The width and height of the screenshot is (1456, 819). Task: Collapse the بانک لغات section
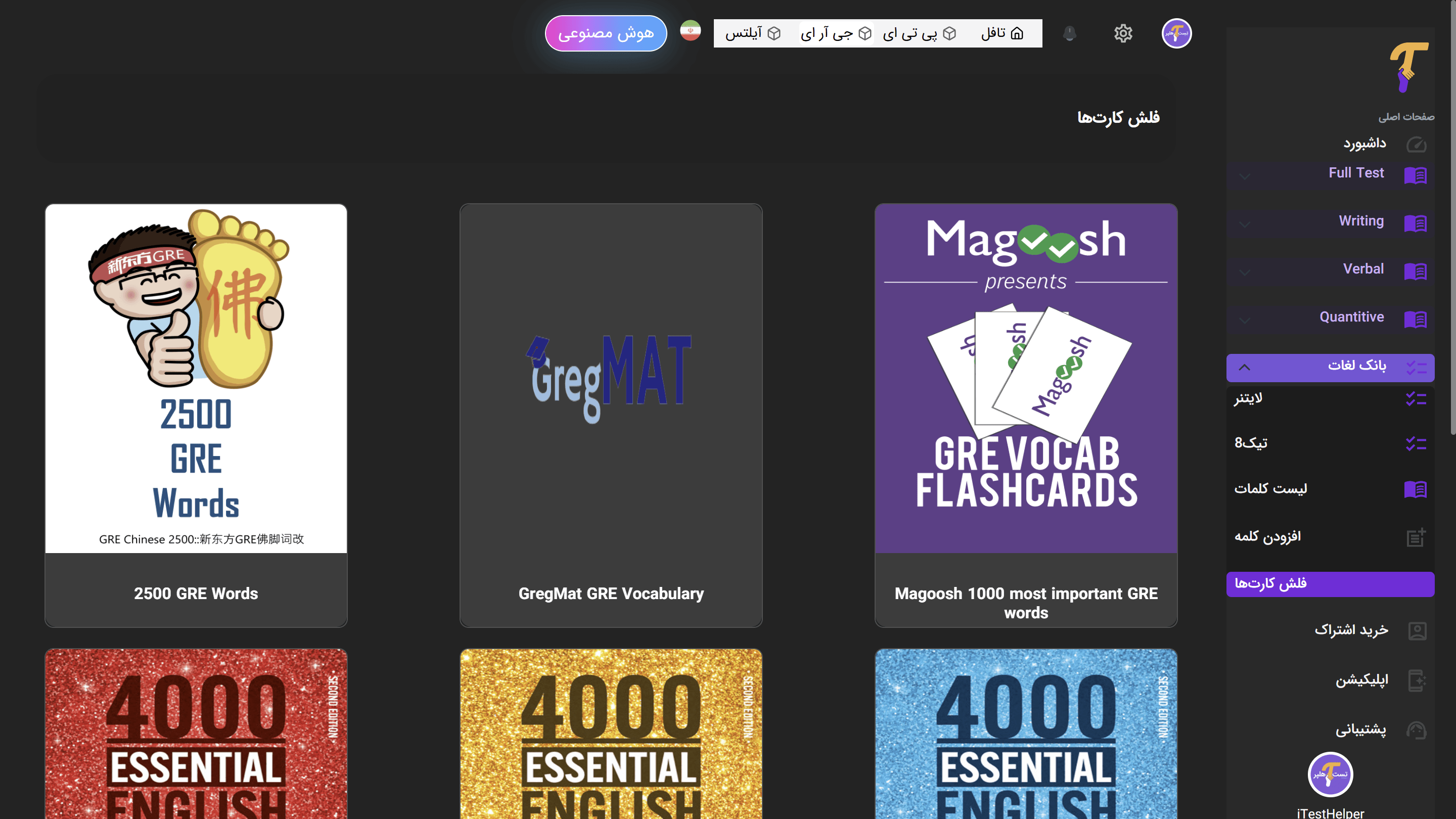1244,368
